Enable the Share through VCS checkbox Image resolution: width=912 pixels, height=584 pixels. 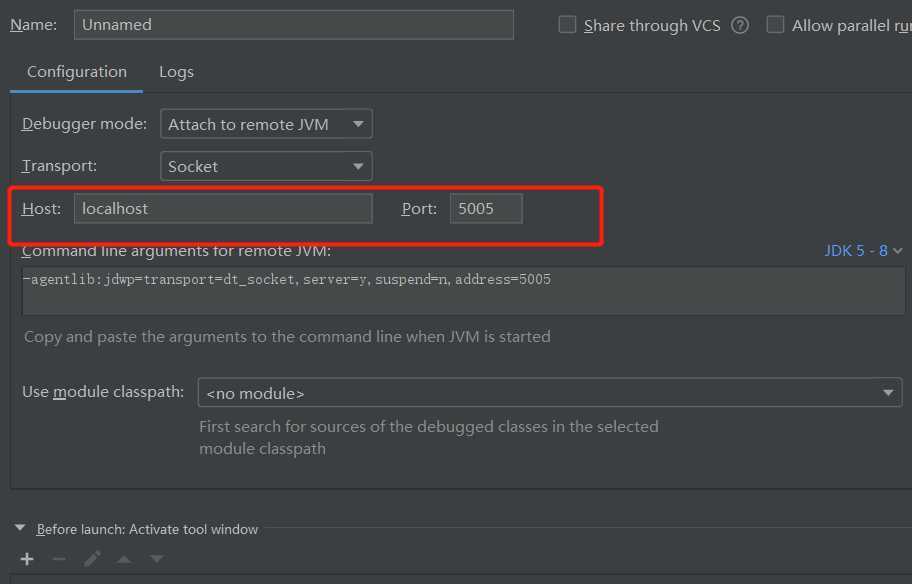(567, 25)
